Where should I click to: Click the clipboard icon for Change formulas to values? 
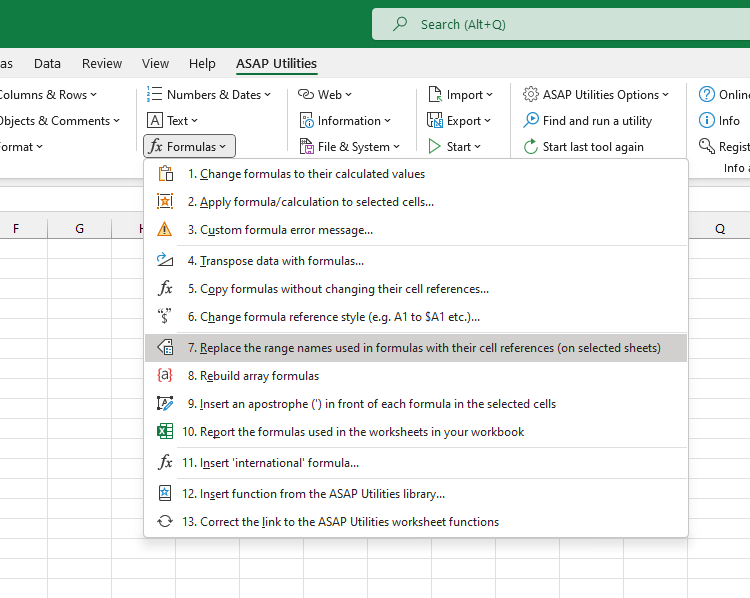tap(165, 174)
